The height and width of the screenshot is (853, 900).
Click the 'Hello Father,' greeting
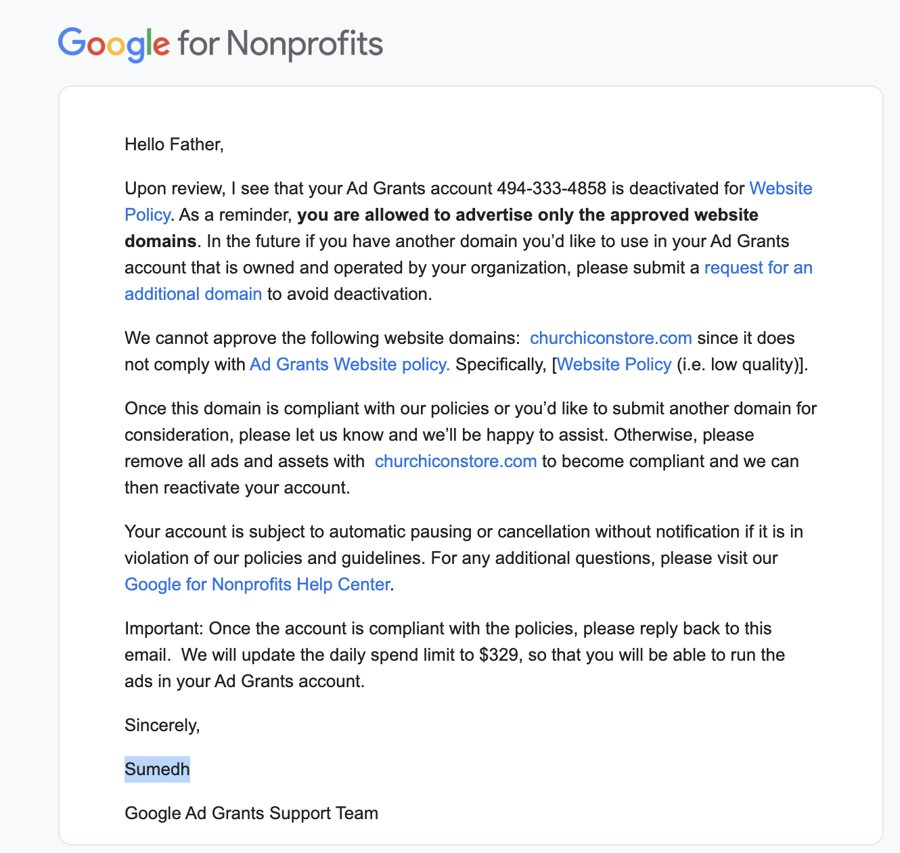[174, 144]
